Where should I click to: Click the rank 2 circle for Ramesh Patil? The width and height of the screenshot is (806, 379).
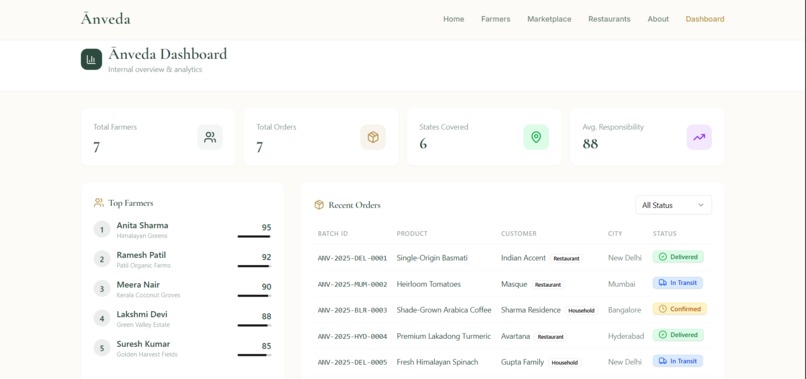[102, 259]
